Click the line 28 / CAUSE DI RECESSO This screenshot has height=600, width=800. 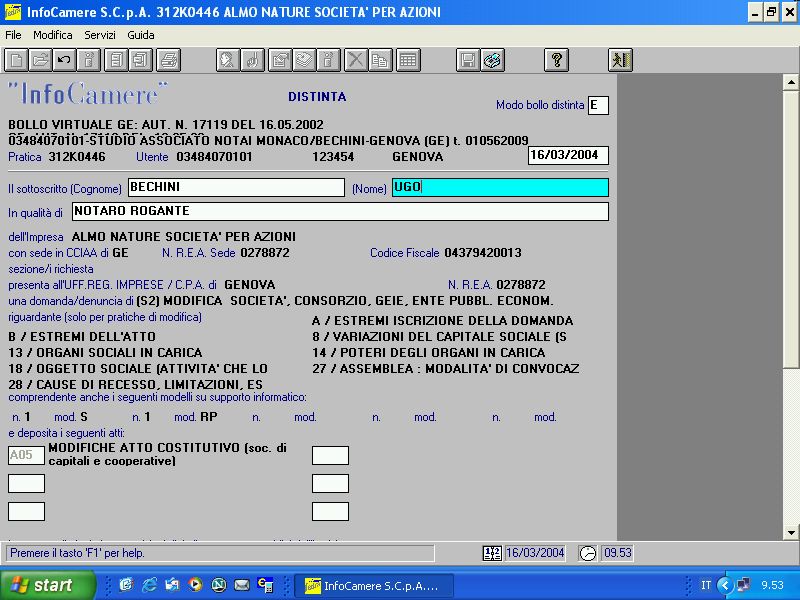click(135, 384)
